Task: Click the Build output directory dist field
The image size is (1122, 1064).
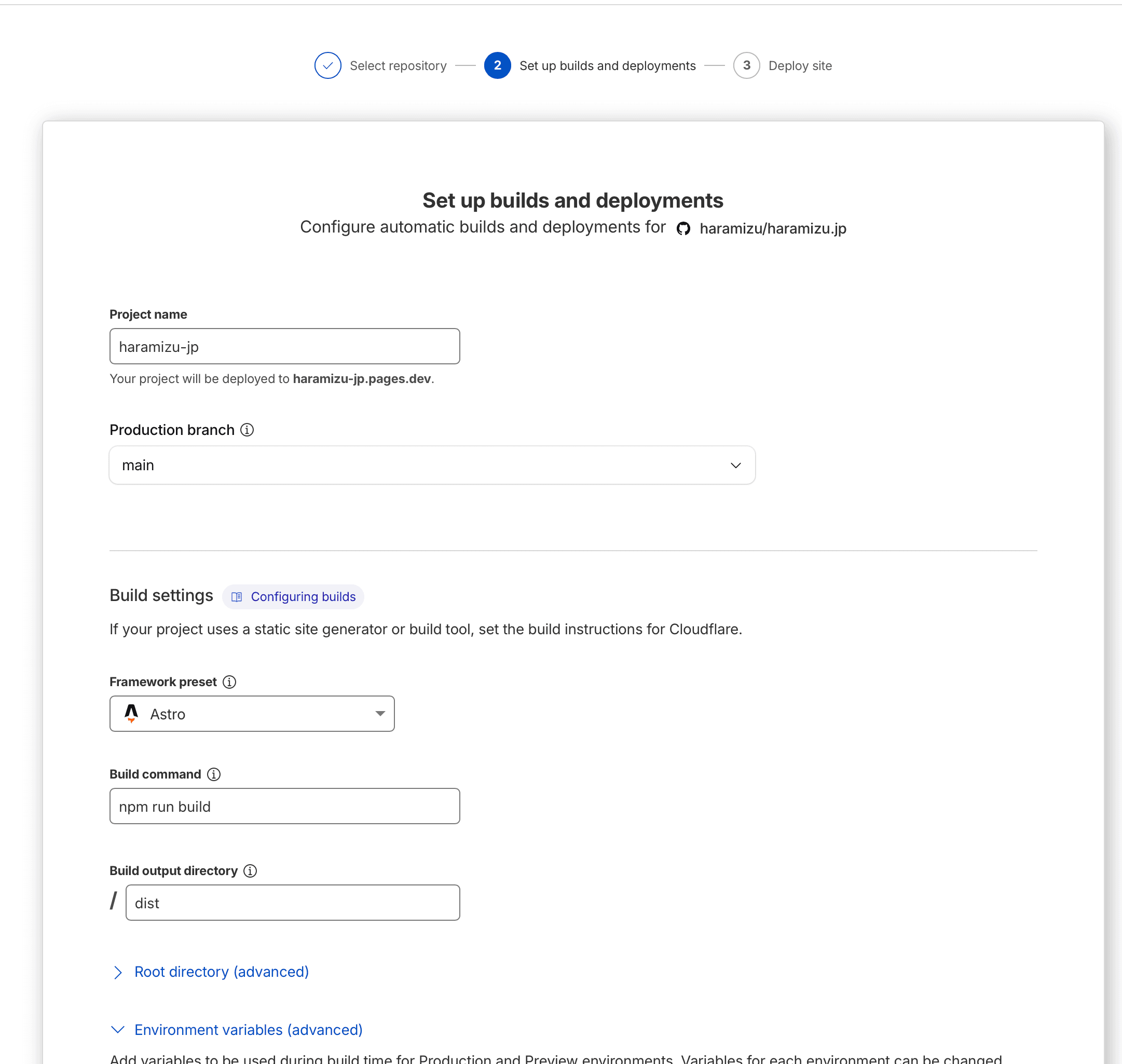Action: 293,903
